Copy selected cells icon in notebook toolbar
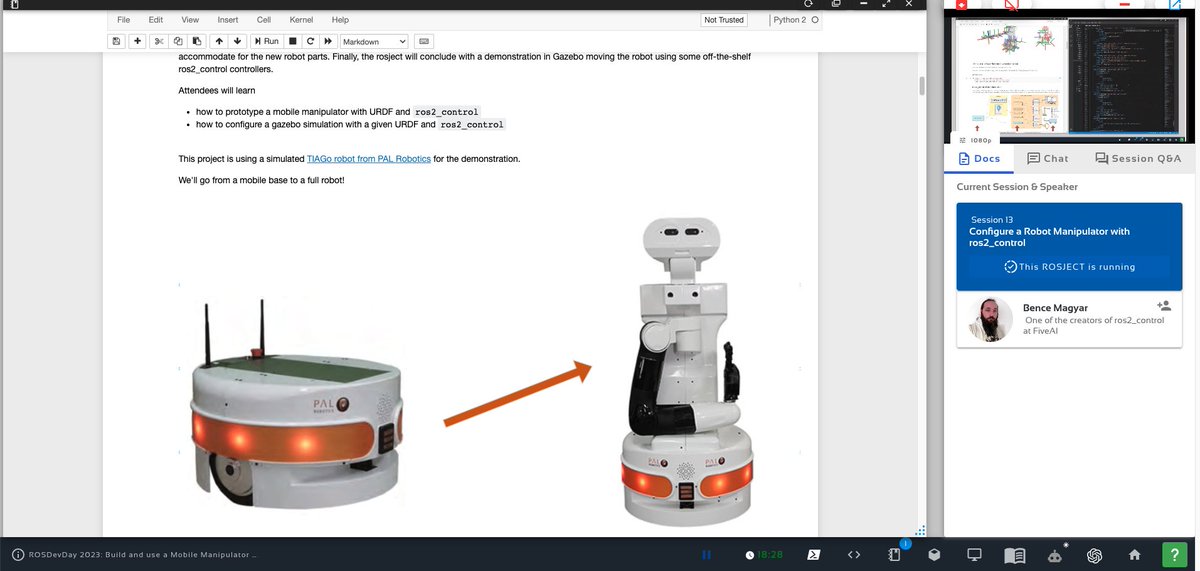The image size is (1200, 571). [178, 41]
